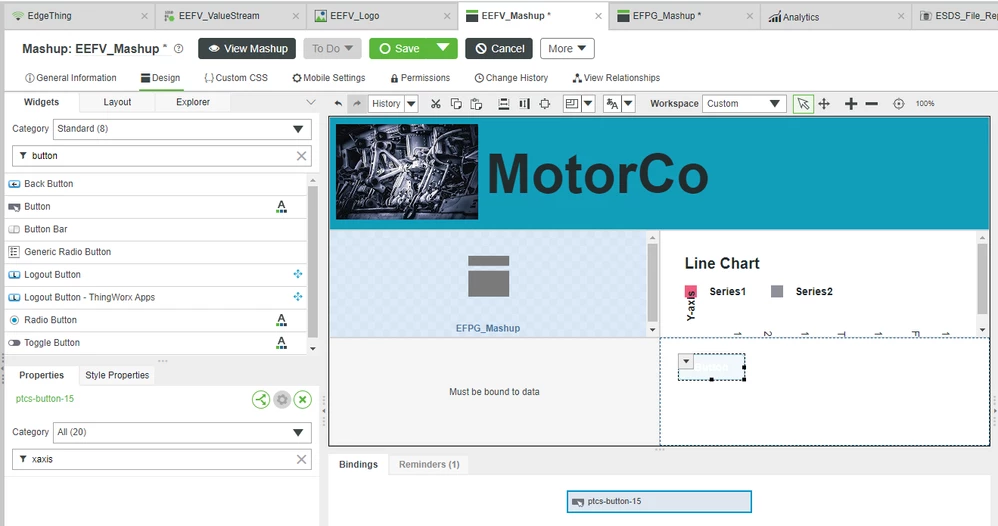Click the green Save button
Viewport: 998px width, 526px height.
coord(400,48)
